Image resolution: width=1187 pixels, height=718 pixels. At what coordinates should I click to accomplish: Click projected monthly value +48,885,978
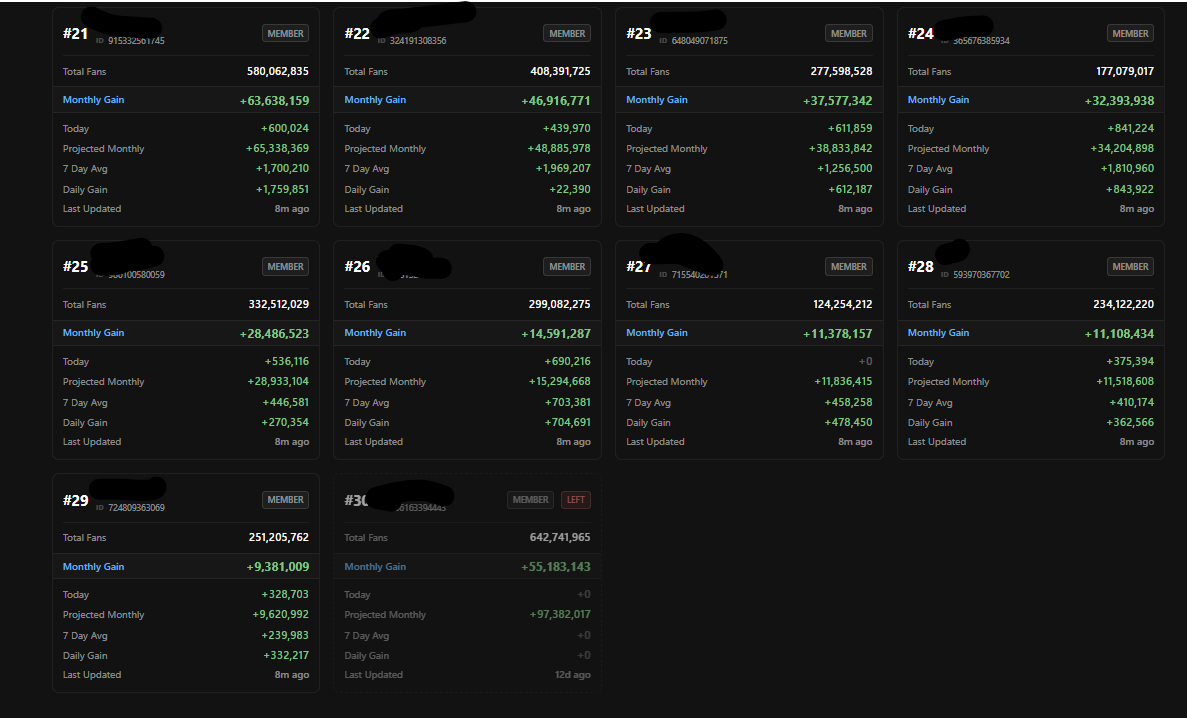click(x=559, y=148)
